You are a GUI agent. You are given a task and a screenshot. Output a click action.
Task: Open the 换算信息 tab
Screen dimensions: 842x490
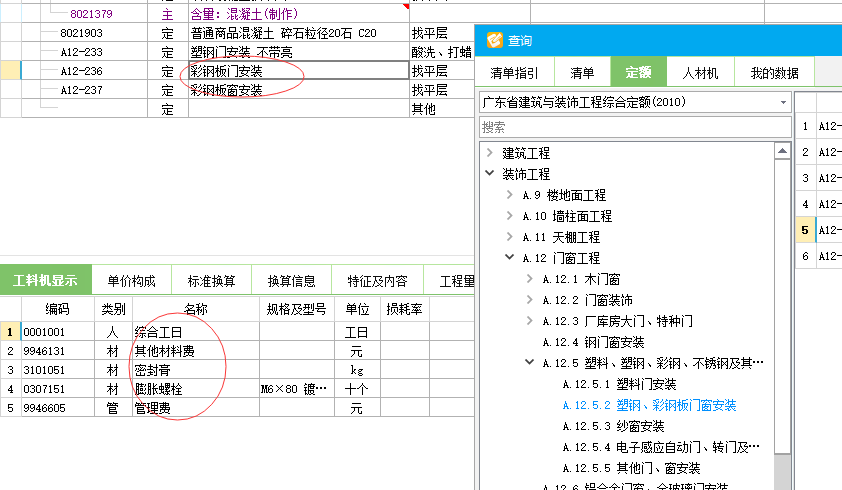tap(292, 281)
